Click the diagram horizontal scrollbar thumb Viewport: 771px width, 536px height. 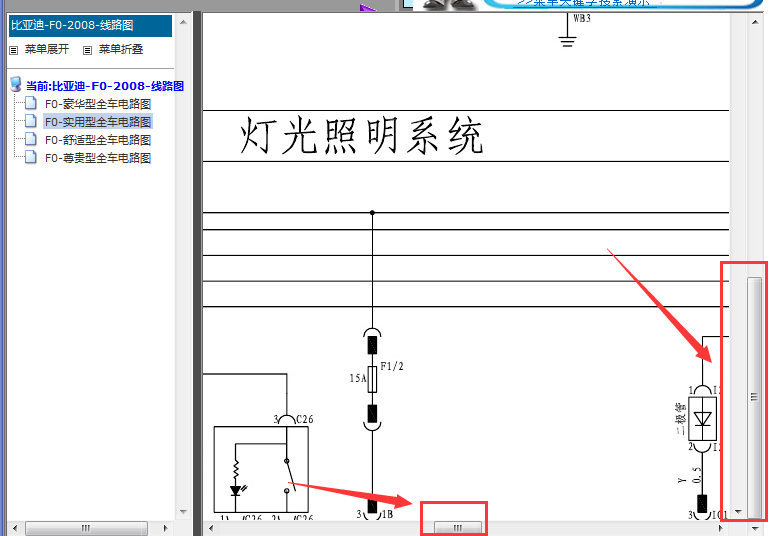[x=457, y=529]
